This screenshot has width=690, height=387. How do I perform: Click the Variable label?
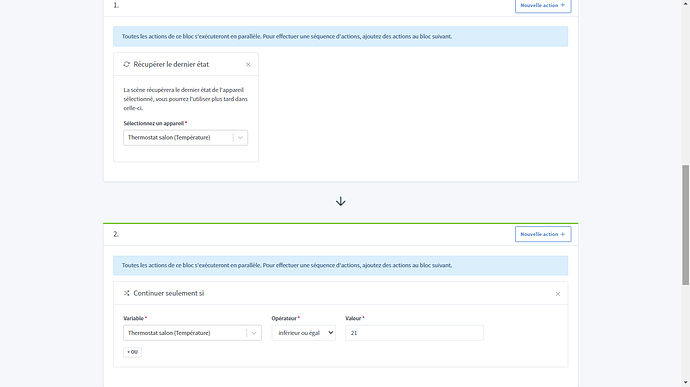click(133, 318)
